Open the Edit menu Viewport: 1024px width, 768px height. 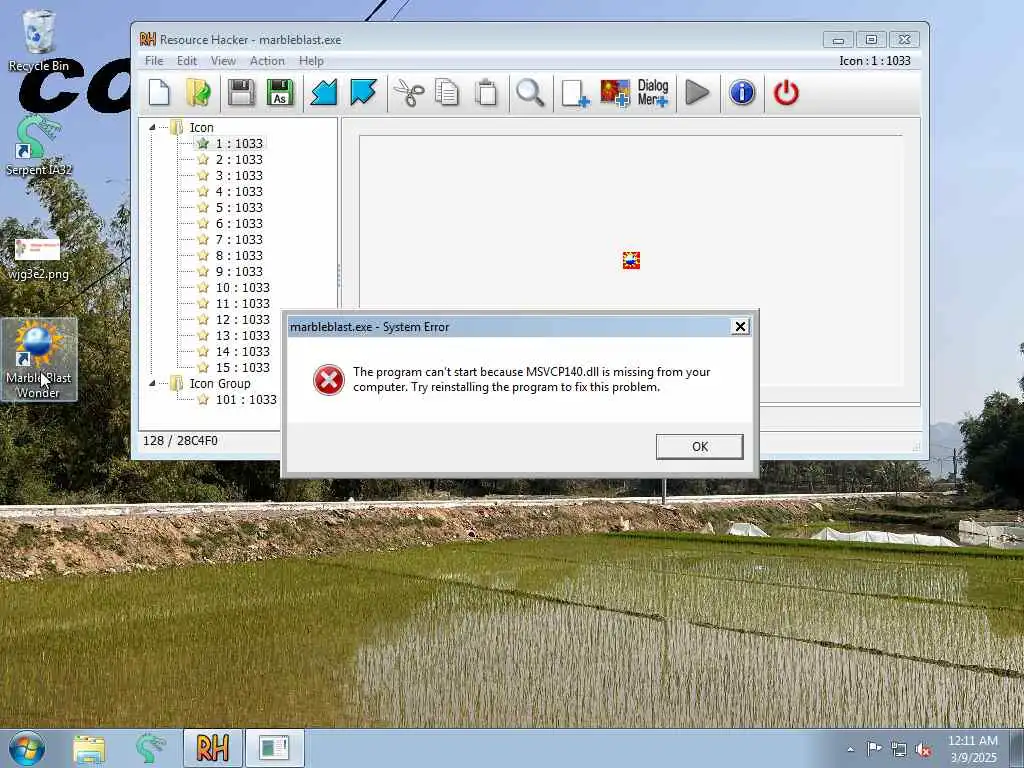click(x=187, y=61)
